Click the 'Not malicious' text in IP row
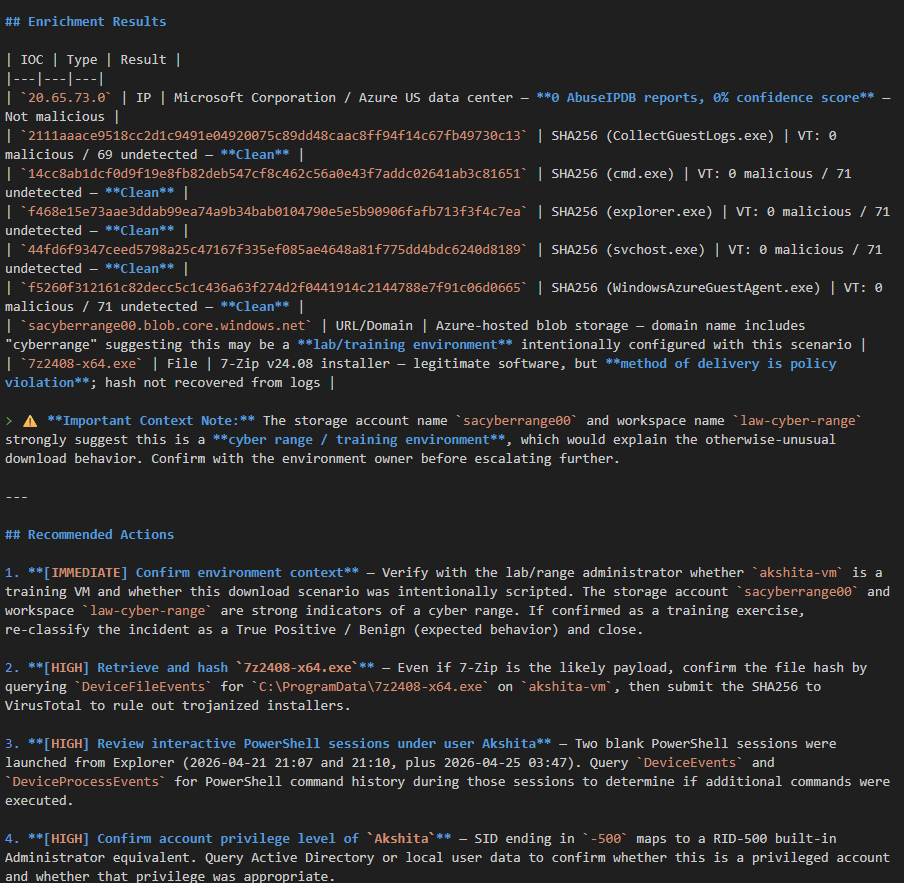The height and width of the screenshot is (883, 904). pos(55,116)
